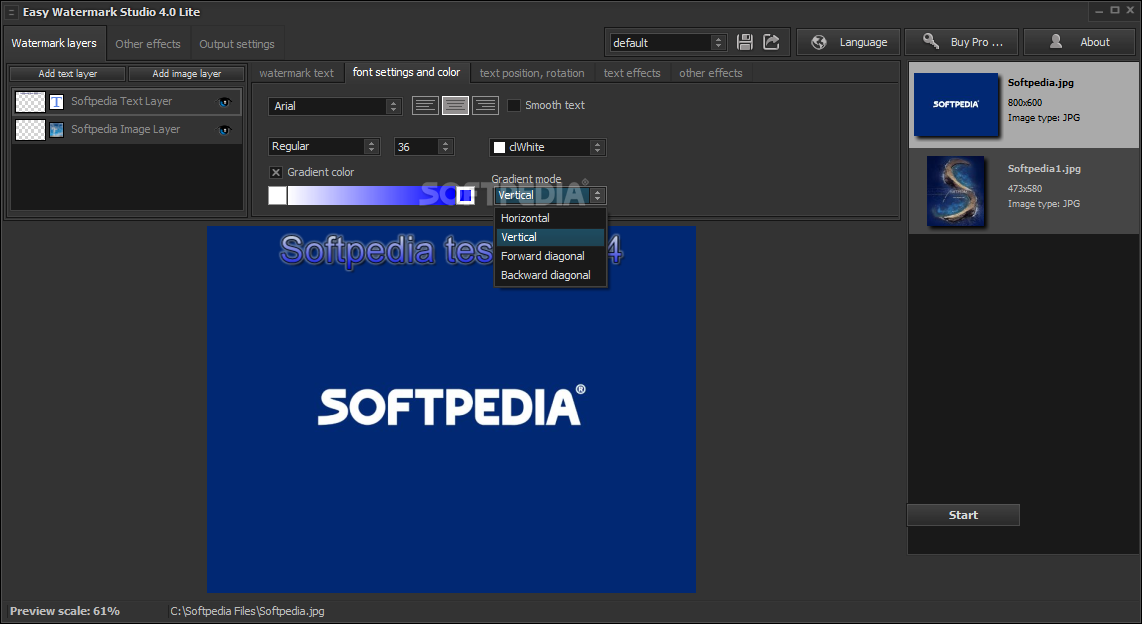Uncheck the Gradient color checkbox
1142x624 pixels.
pyautogui.click(x=275, y=172)
